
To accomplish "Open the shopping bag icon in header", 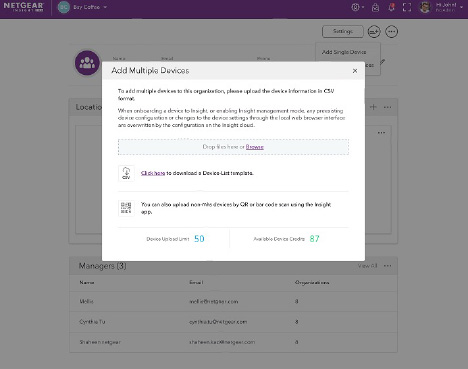I will [375, 7].
